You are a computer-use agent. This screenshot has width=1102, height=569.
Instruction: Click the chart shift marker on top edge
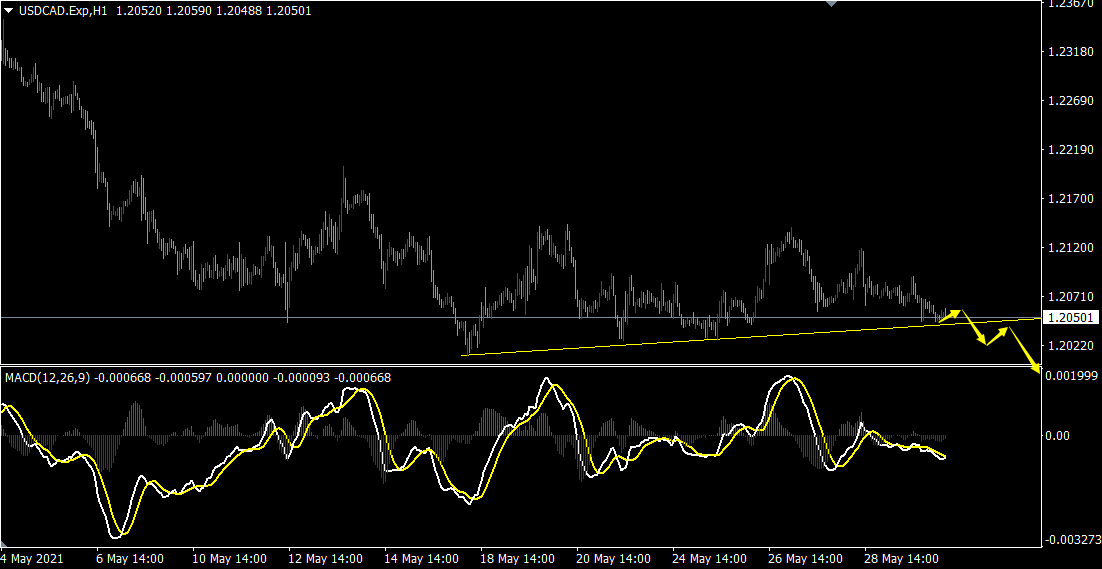[829, 4]
